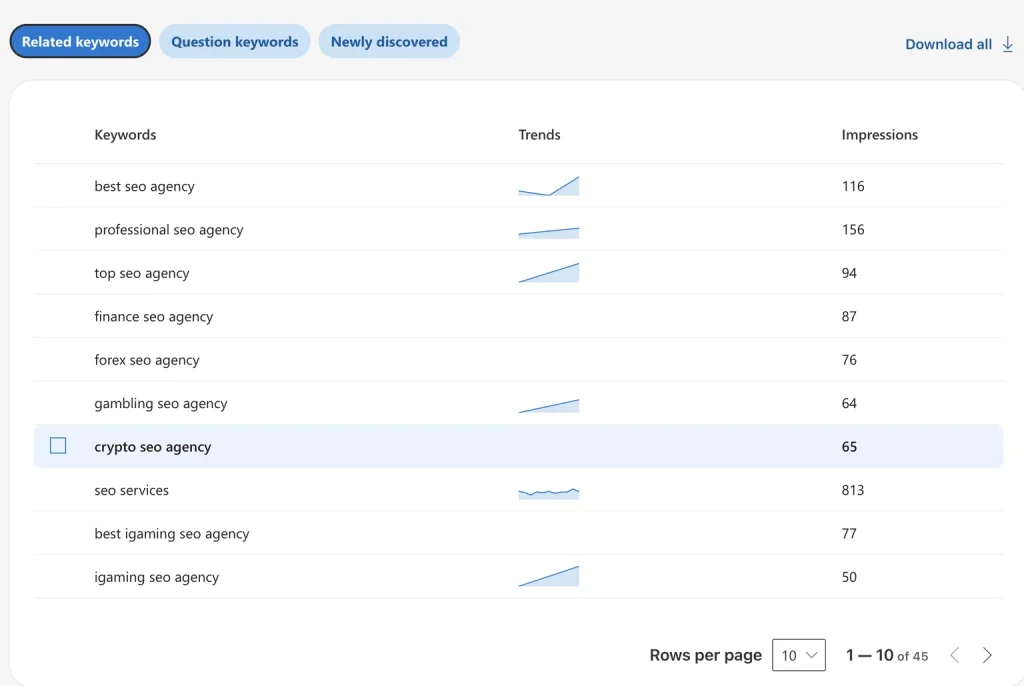Click impressions value 116
Screen dimensions: 1024x686
click(853, 186)
